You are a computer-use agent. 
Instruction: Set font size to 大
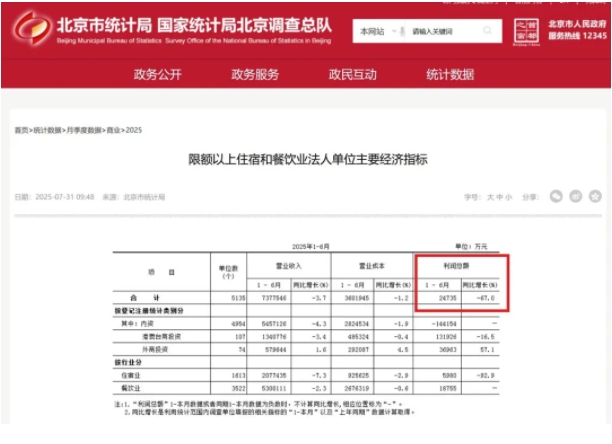[490, 198]
